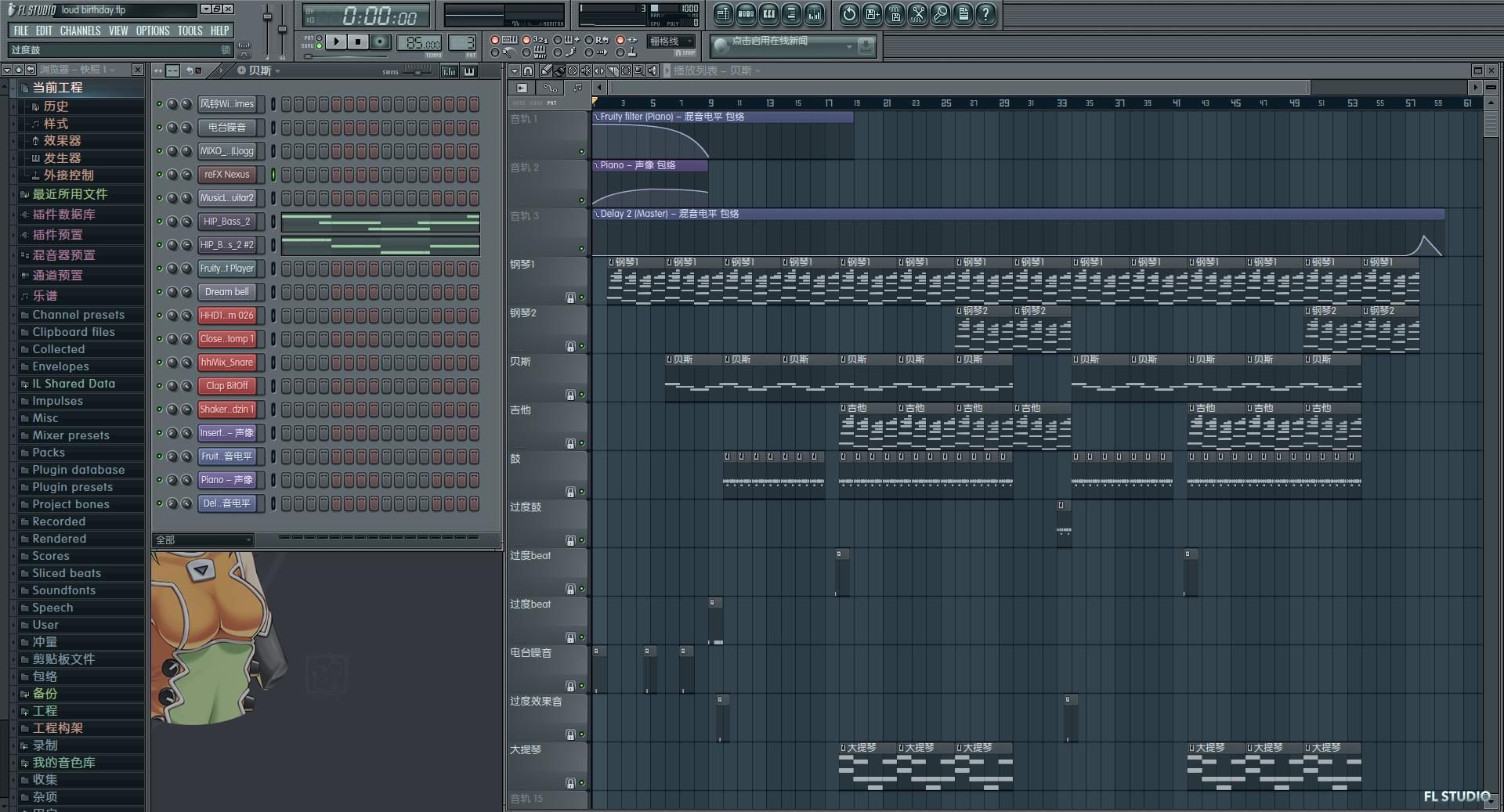Click the Fruity..t Player channel button
This screenshot has width=1504, height=812.
tap(226, 269)
